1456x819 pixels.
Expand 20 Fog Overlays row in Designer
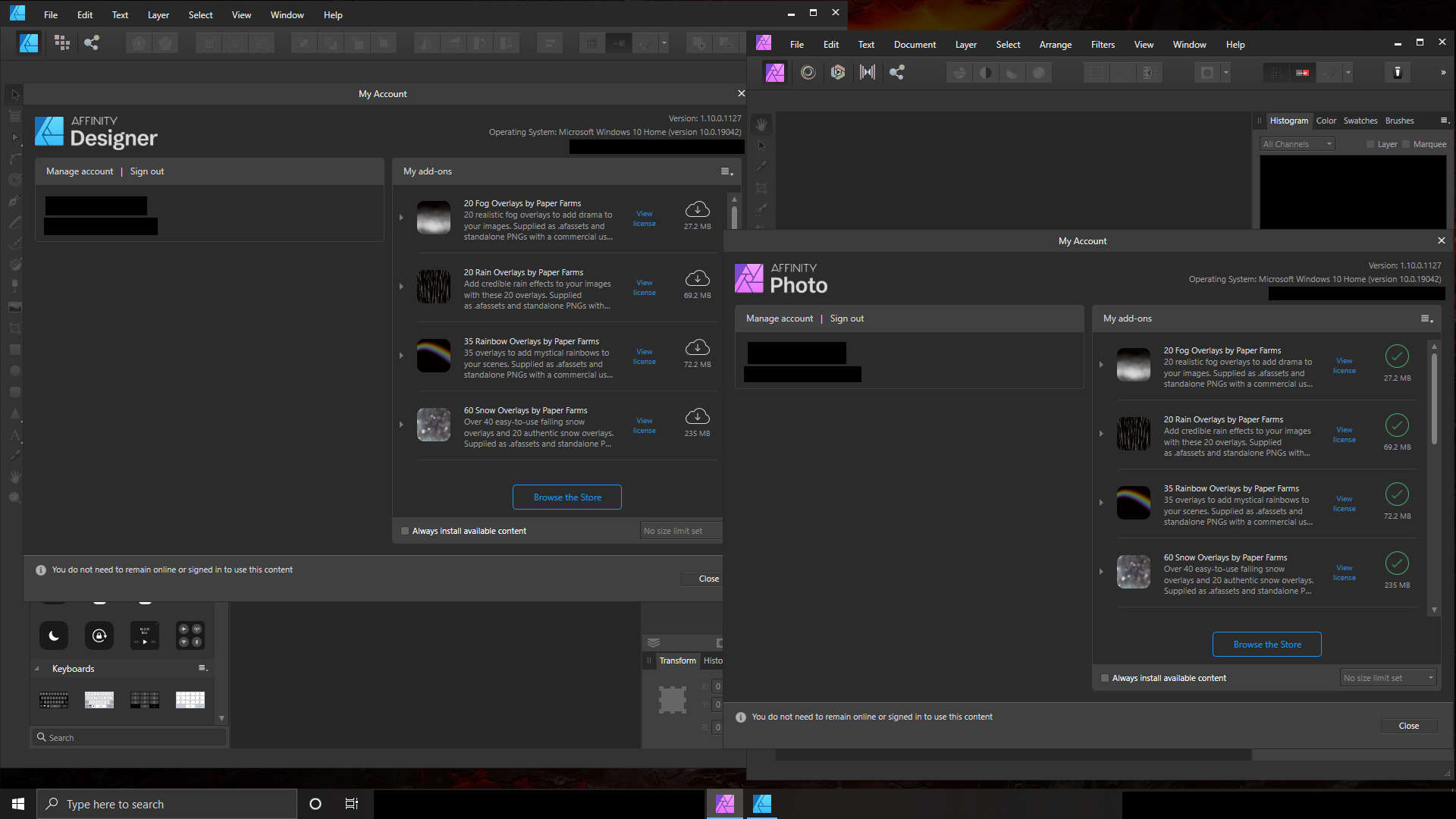tap(401, 218)
